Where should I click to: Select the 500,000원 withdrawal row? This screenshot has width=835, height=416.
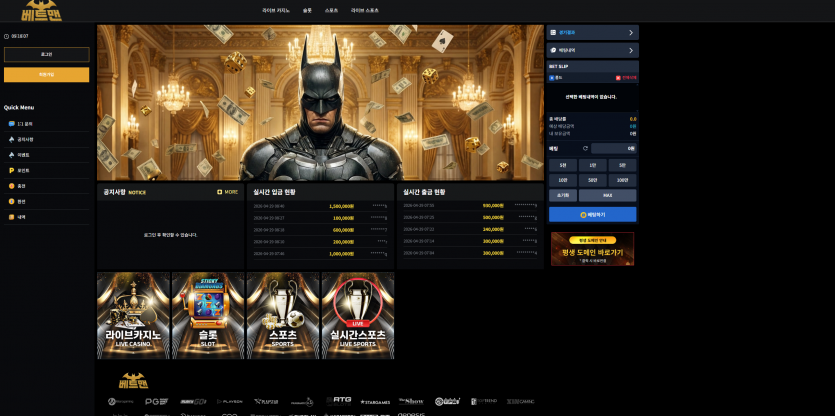tap(470, 217)
